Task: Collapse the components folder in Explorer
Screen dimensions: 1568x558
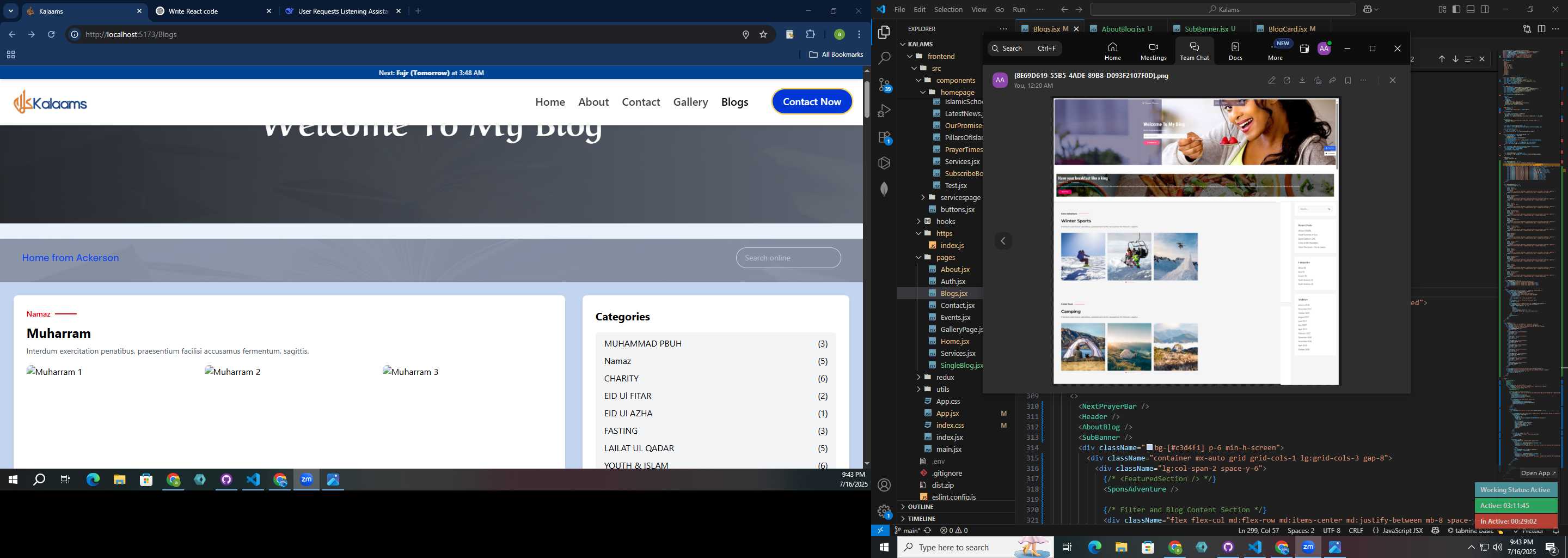Action: point(918,81)
